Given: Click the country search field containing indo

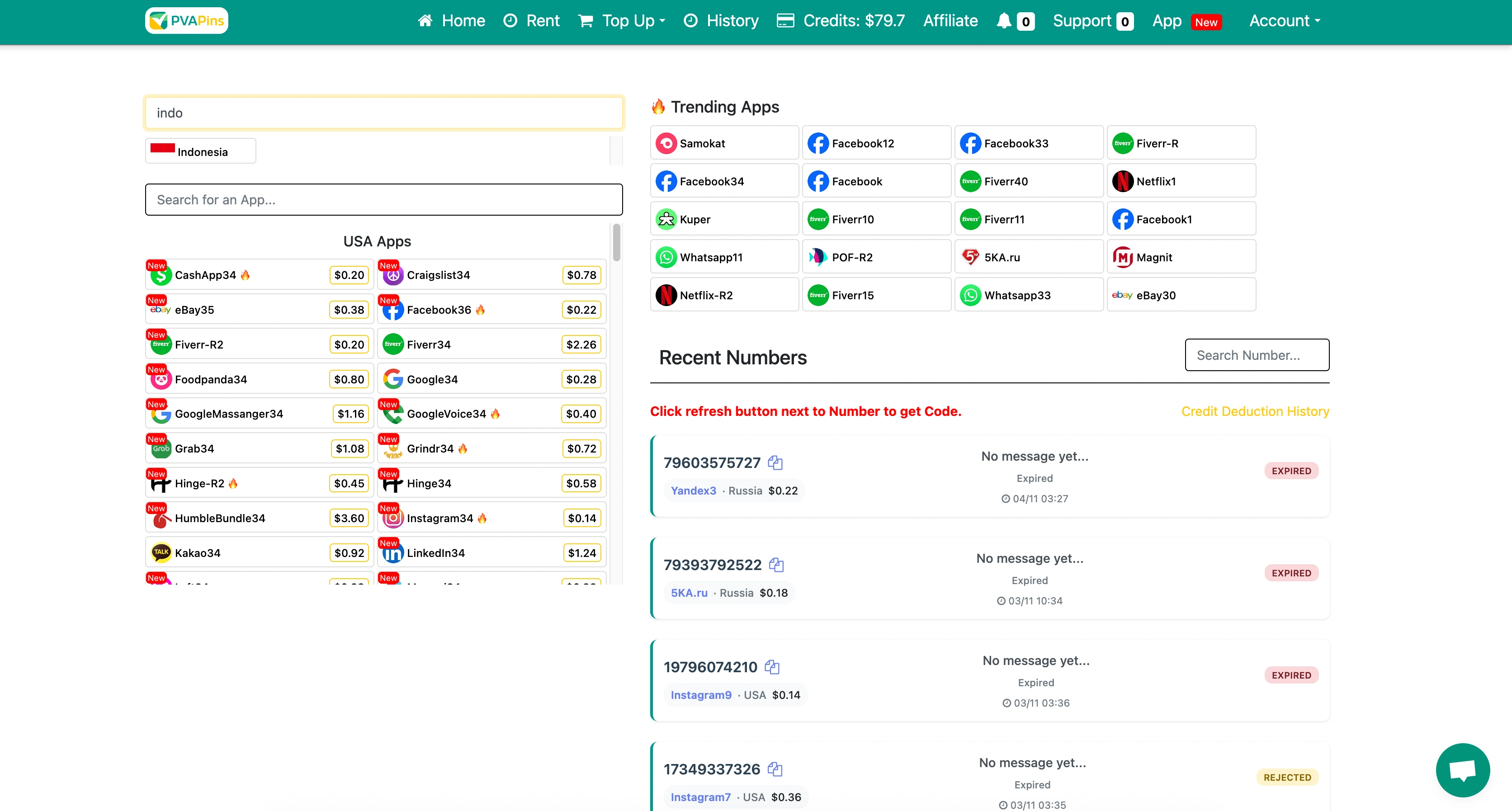Looking at the screenshot, I should [x=384, y=113].
